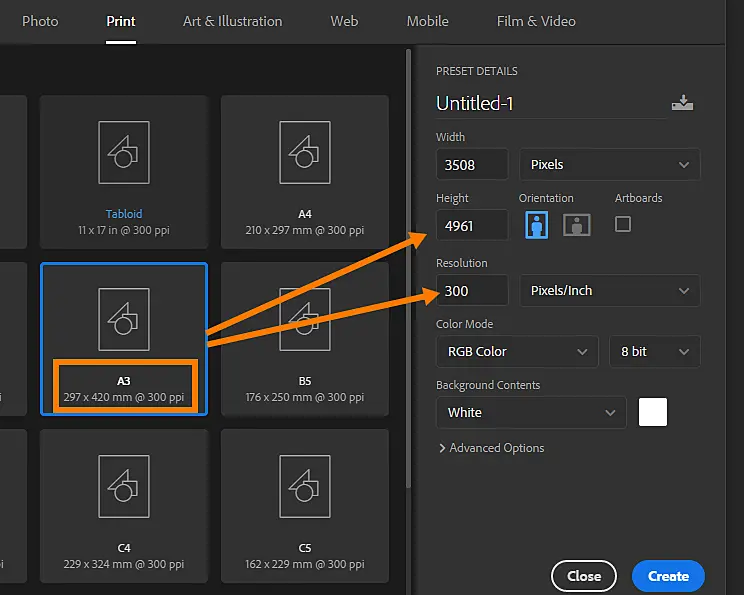Click the white background color swatch
744x595 pixels.
coord(652,412)
